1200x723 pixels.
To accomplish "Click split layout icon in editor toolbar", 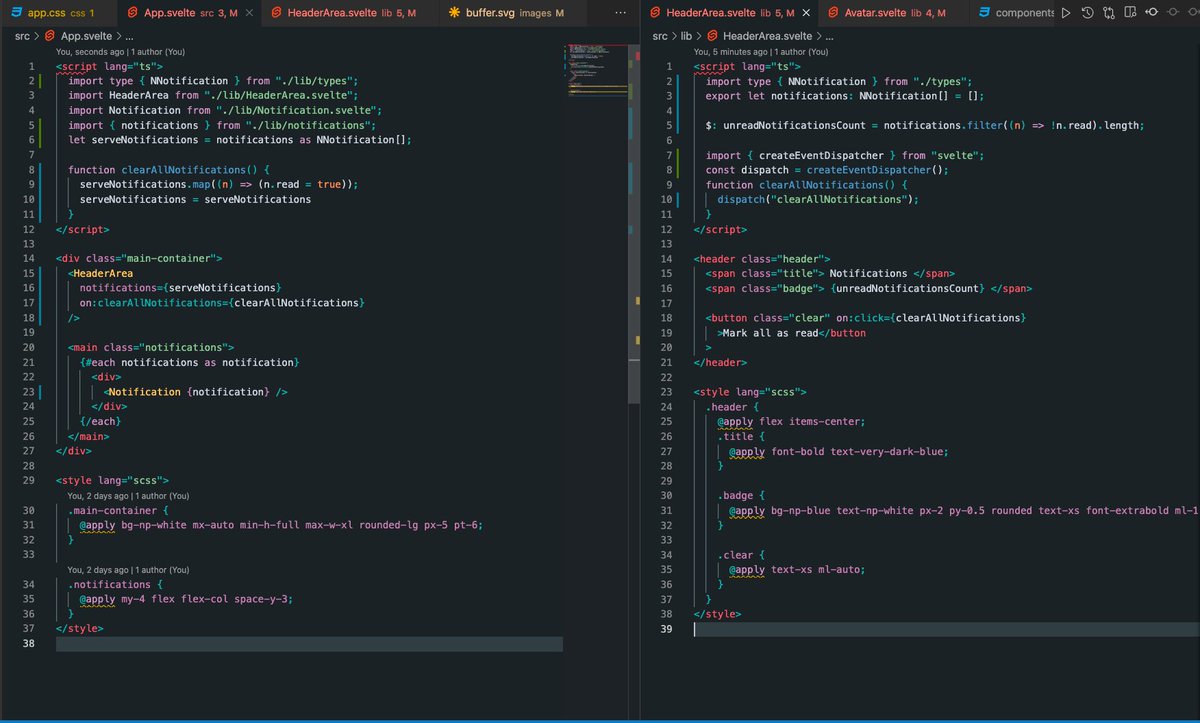I will 1129,13.
